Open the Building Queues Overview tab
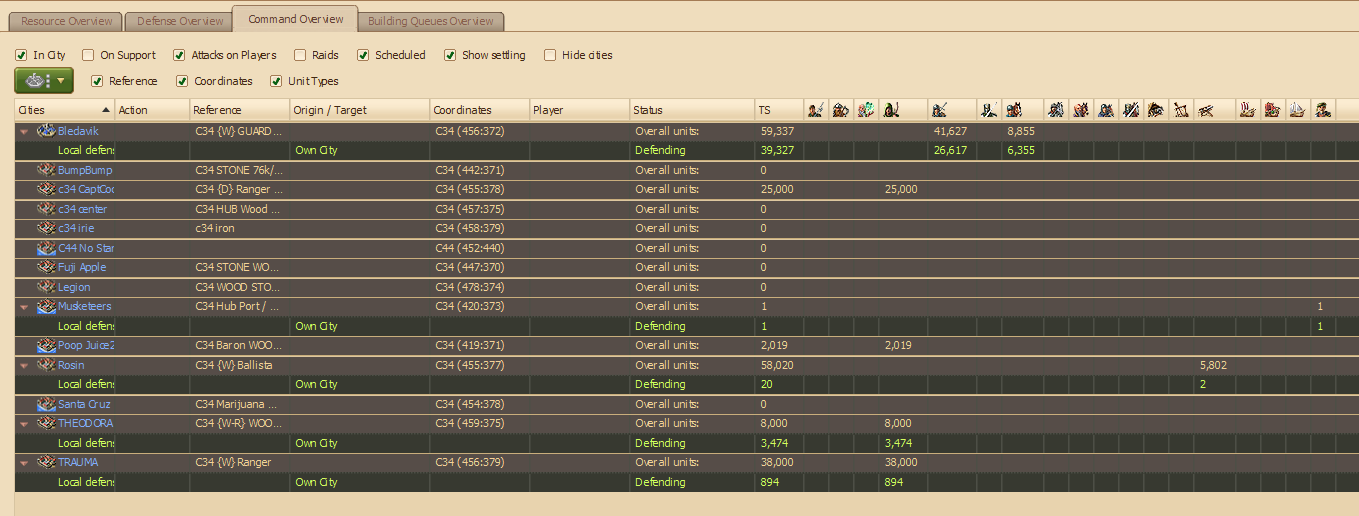 [430, 21]
